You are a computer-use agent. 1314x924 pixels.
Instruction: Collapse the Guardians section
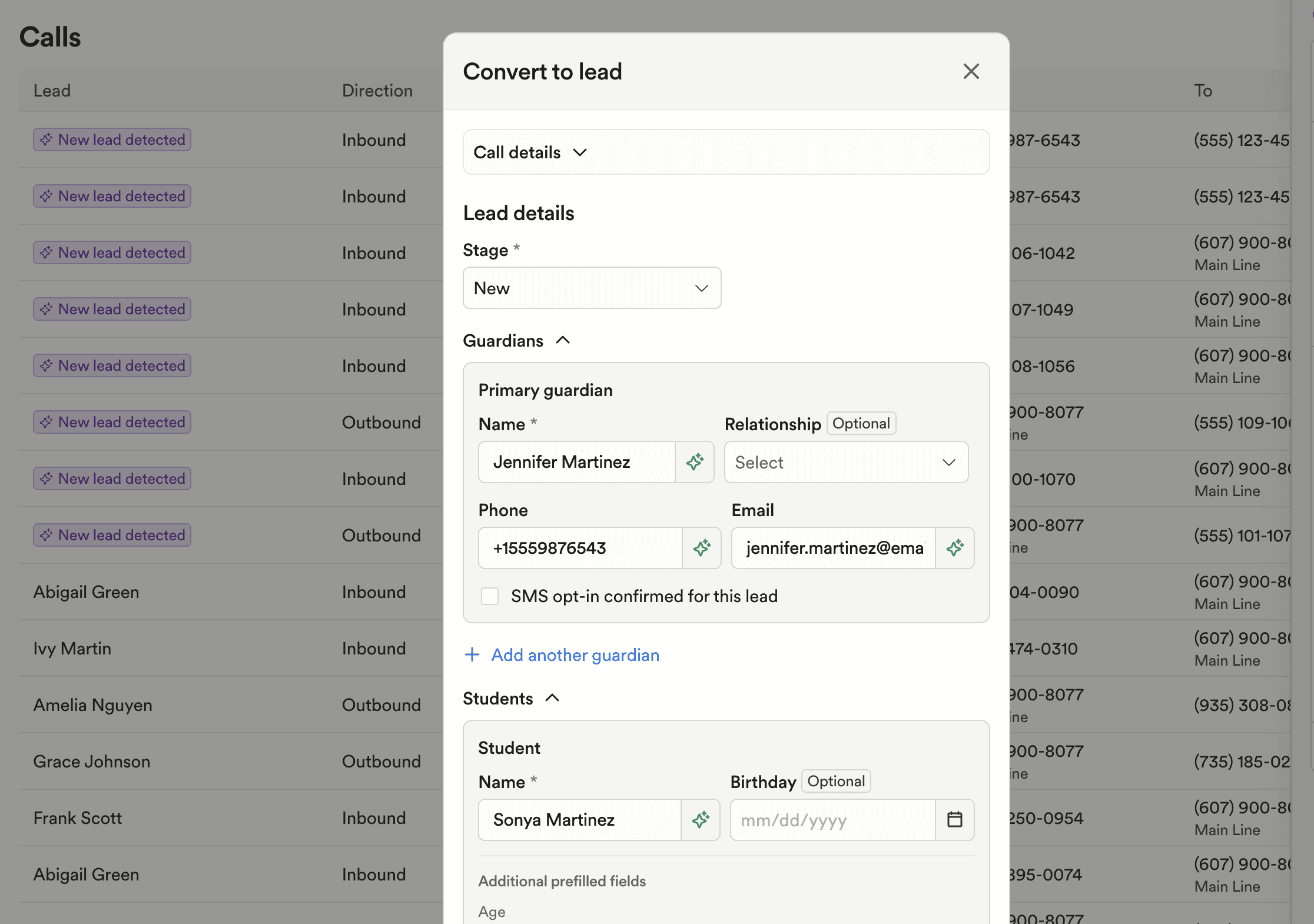pos(563,340)
